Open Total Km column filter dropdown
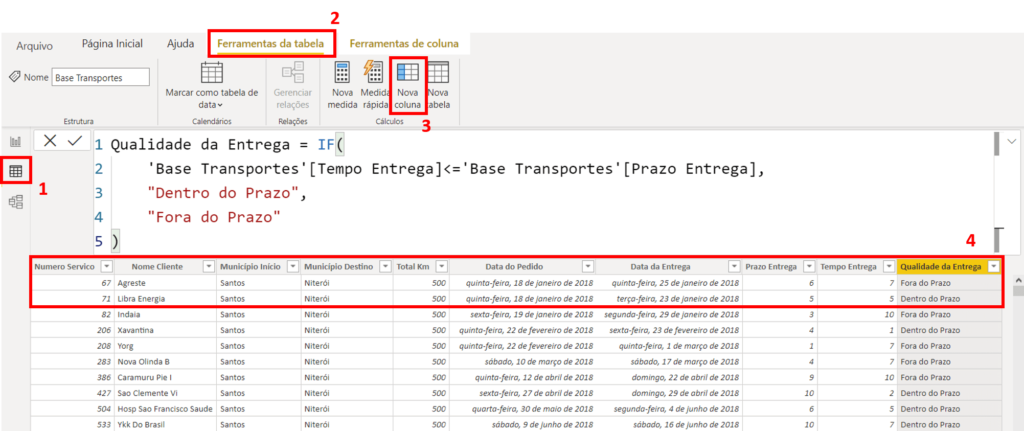 point(442,266)
